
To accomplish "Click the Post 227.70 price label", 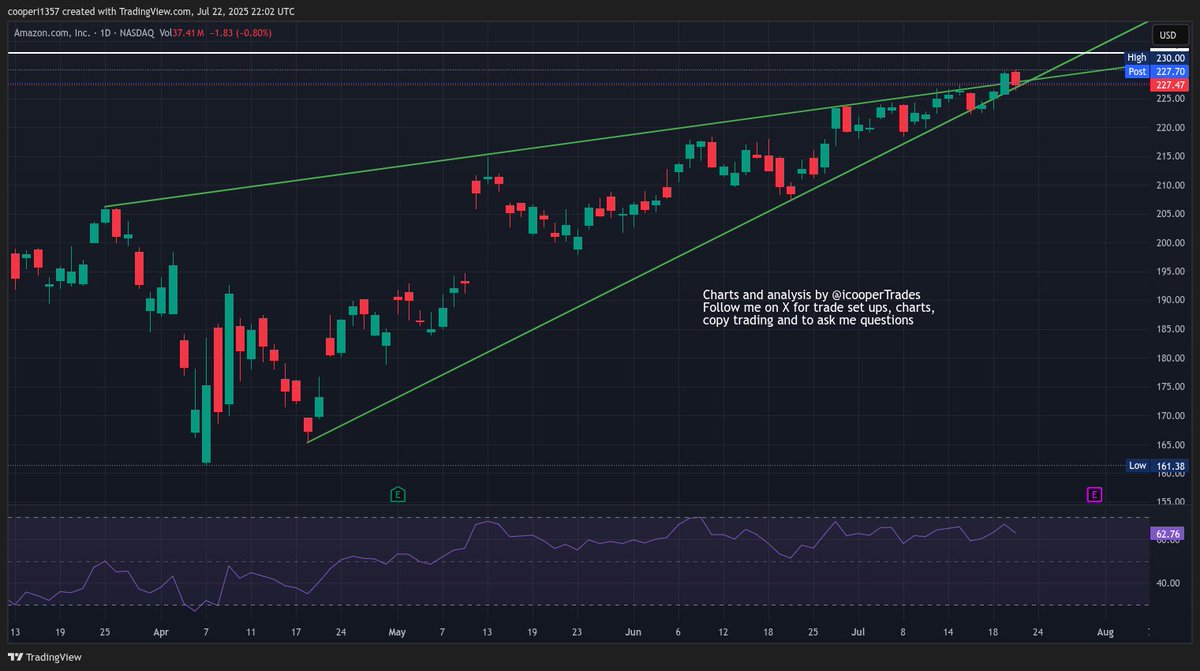I will tap(1155, 72).
